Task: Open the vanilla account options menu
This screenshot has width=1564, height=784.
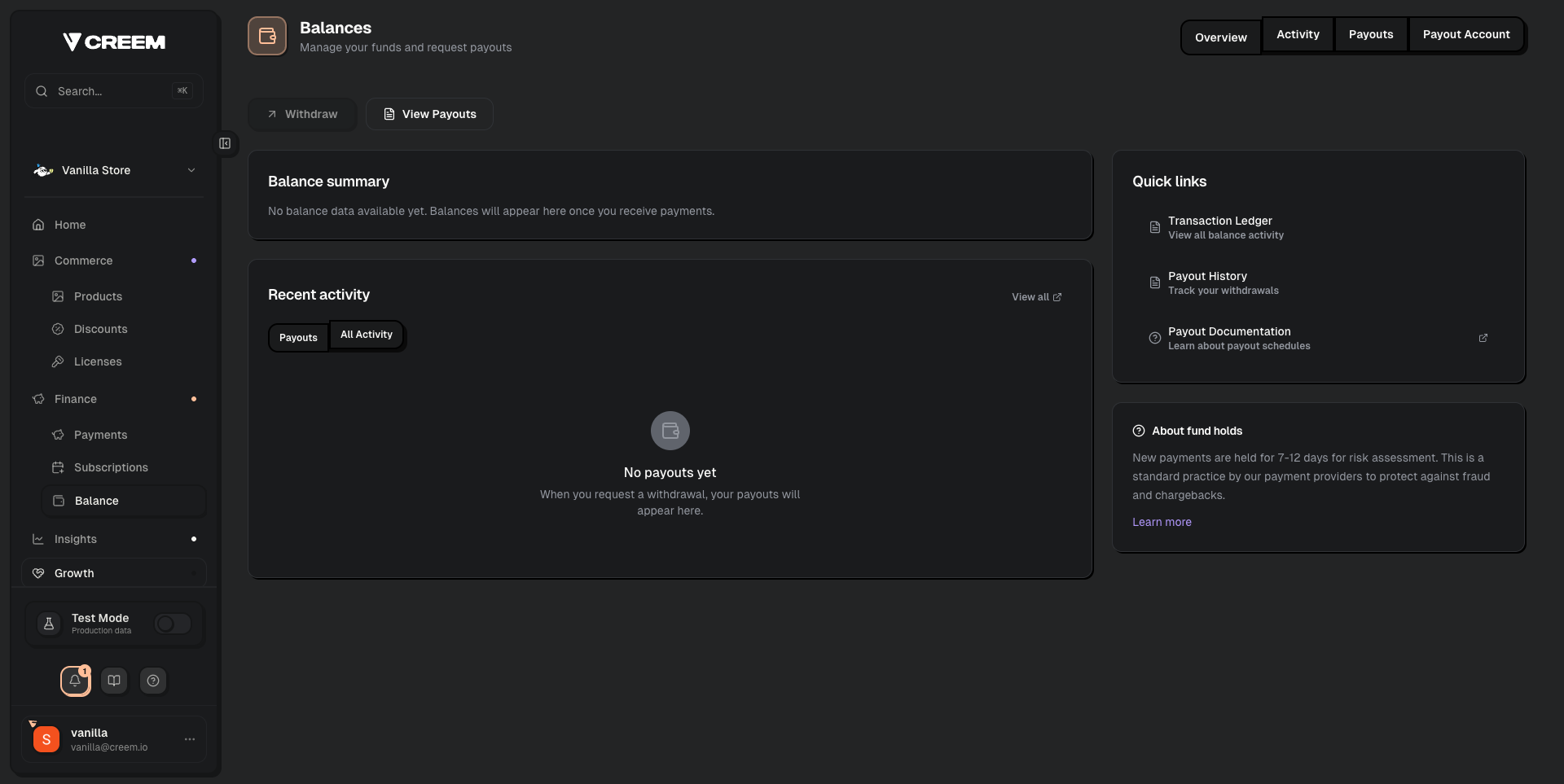Action: (190, 739)
